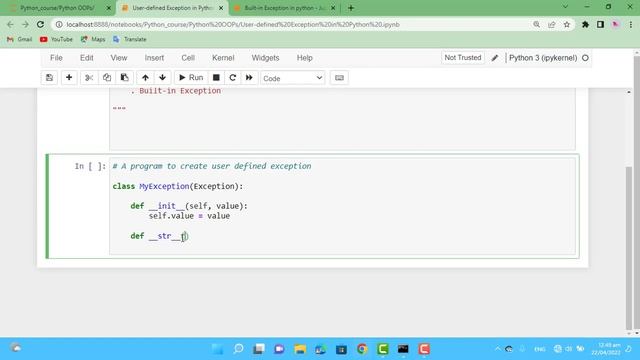640x360 pixels.
Task: Copy selected cells icon
Action: (107, 78)
